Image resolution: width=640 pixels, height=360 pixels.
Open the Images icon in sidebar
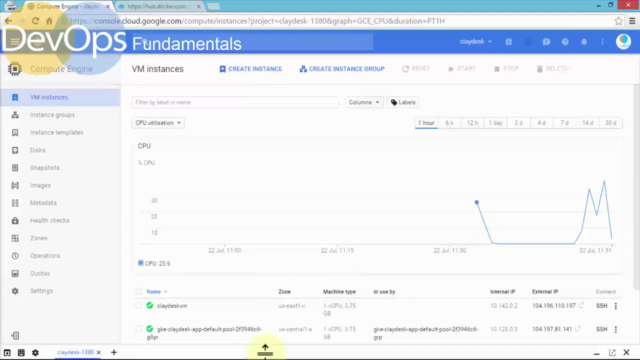(x=15, y=185)
